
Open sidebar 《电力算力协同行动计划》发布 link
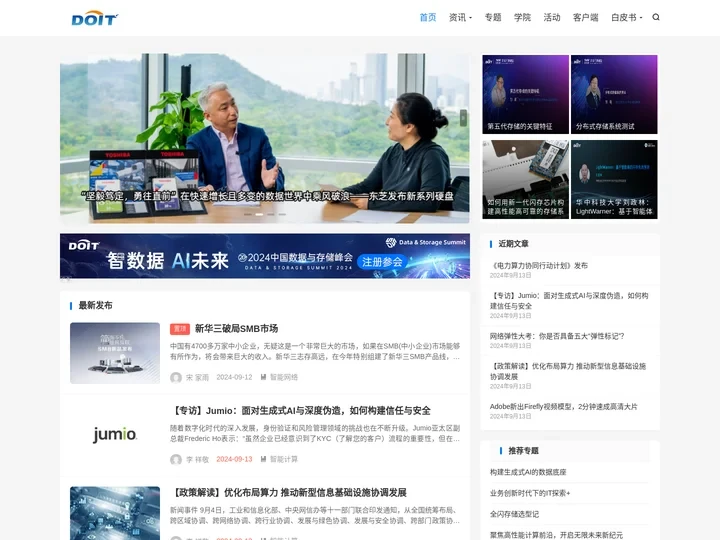click(x=539, y=265)
